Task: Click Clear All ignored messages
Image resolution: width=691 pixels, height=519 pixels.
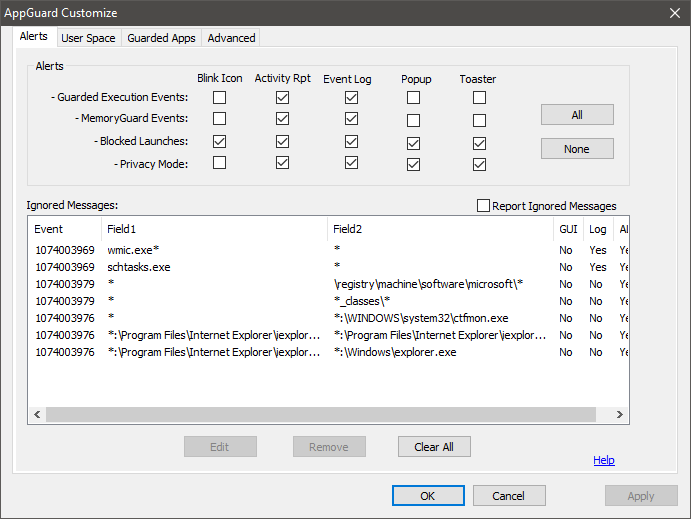Action: (434, 447)
